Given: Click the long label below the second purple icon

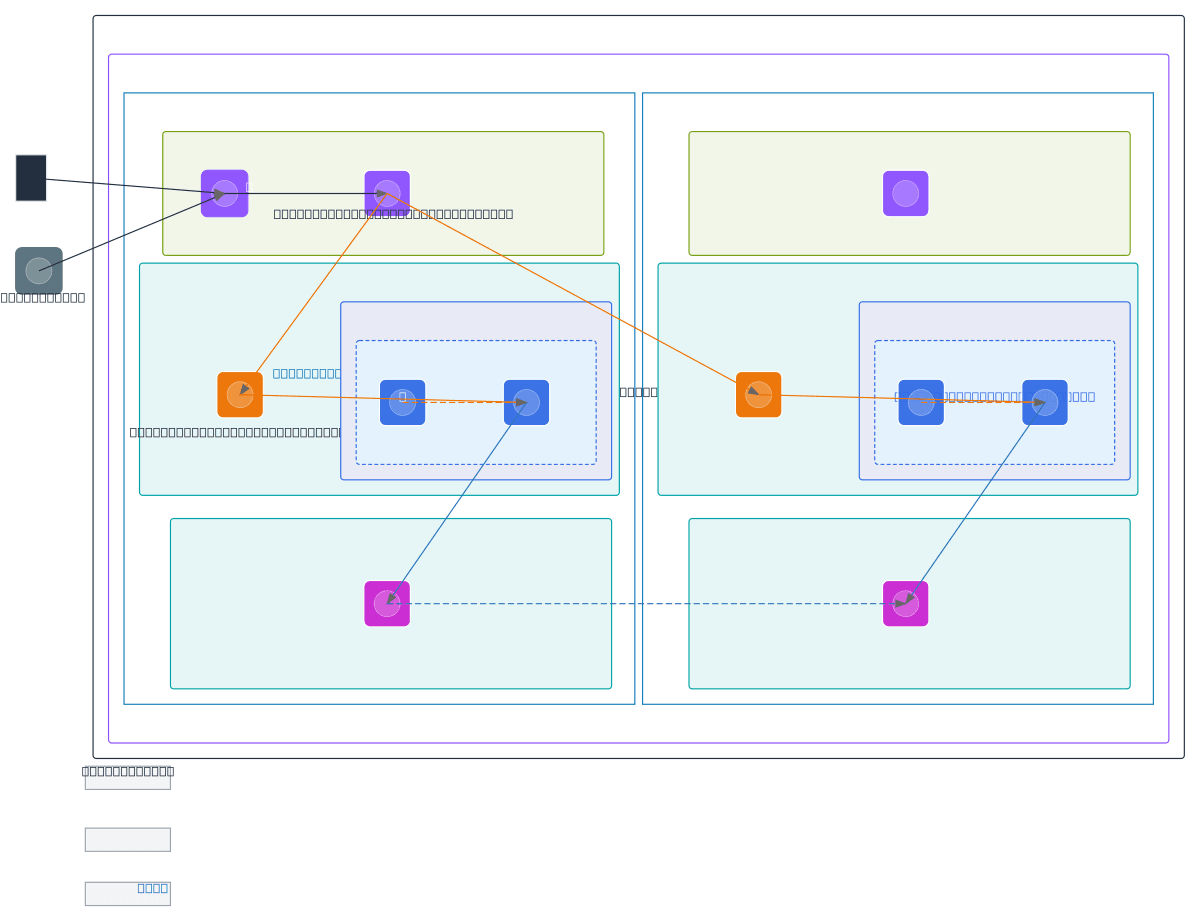Looking at the screenshot, I should 393,214.
